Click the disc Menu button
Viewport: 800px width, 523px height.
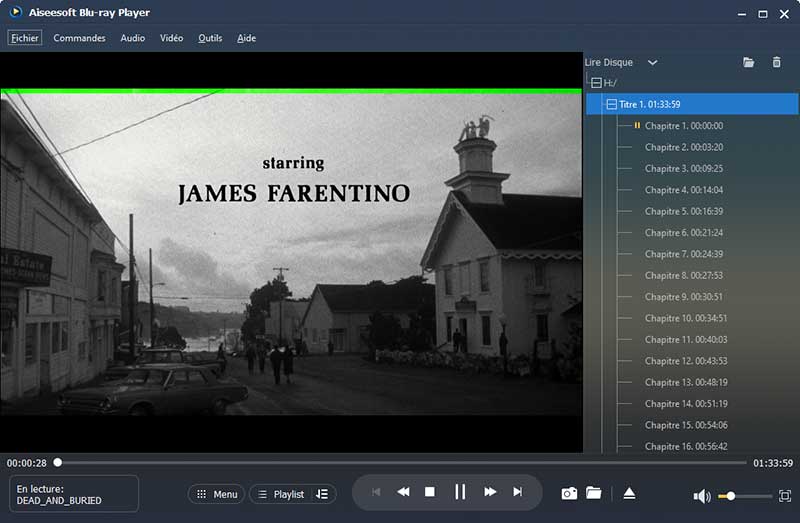click(x=216, y=494)
